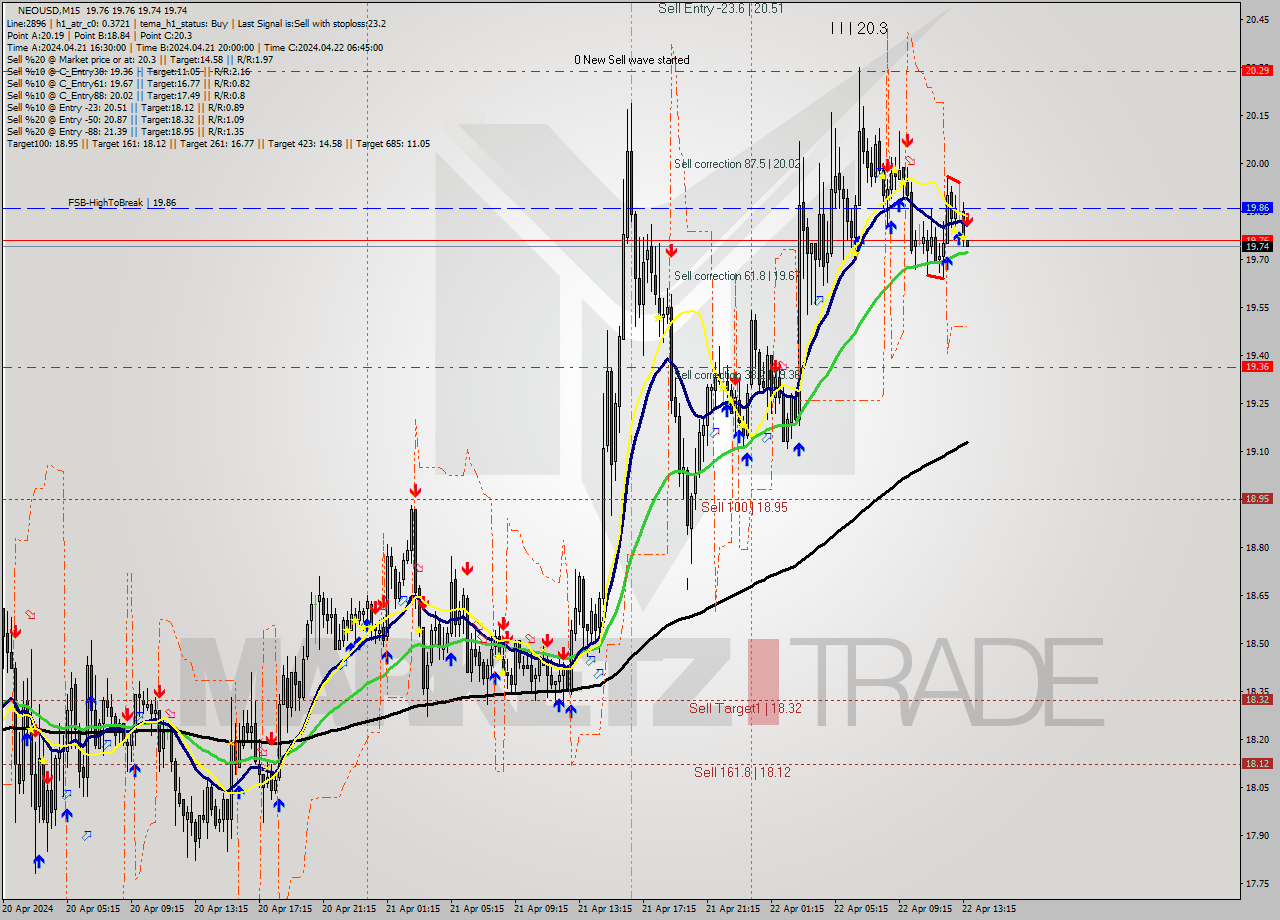Select the 18.95 price tag on axis

click(1256, 499)
